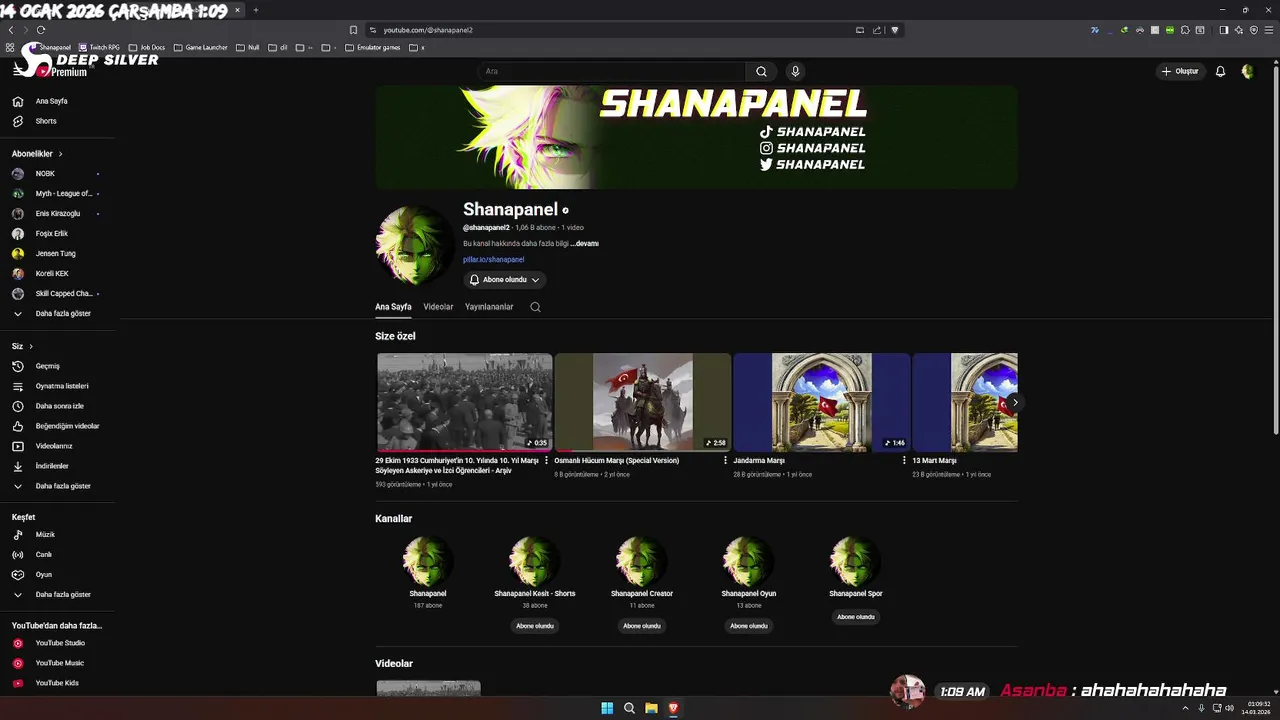Bookmark this page in address bar

353,30
